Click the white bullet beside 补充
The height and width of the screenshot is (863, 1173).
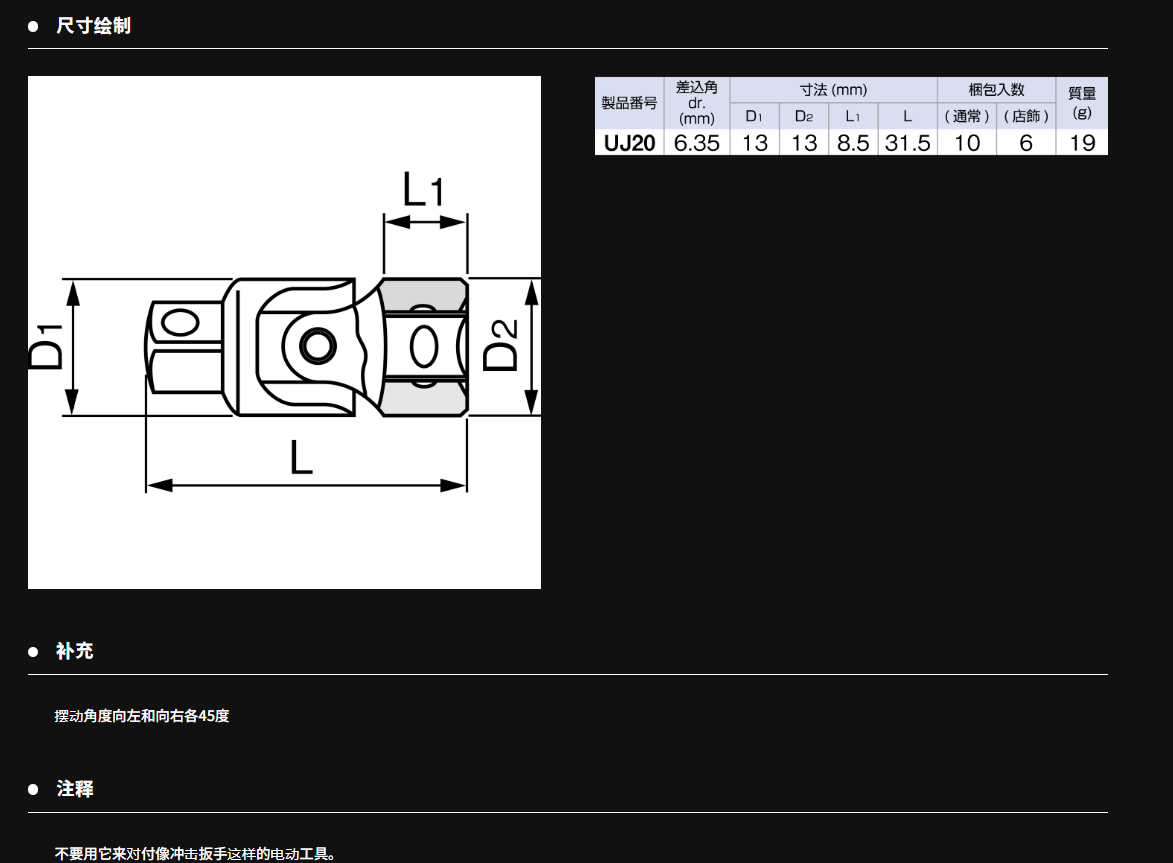click(33, 652)
